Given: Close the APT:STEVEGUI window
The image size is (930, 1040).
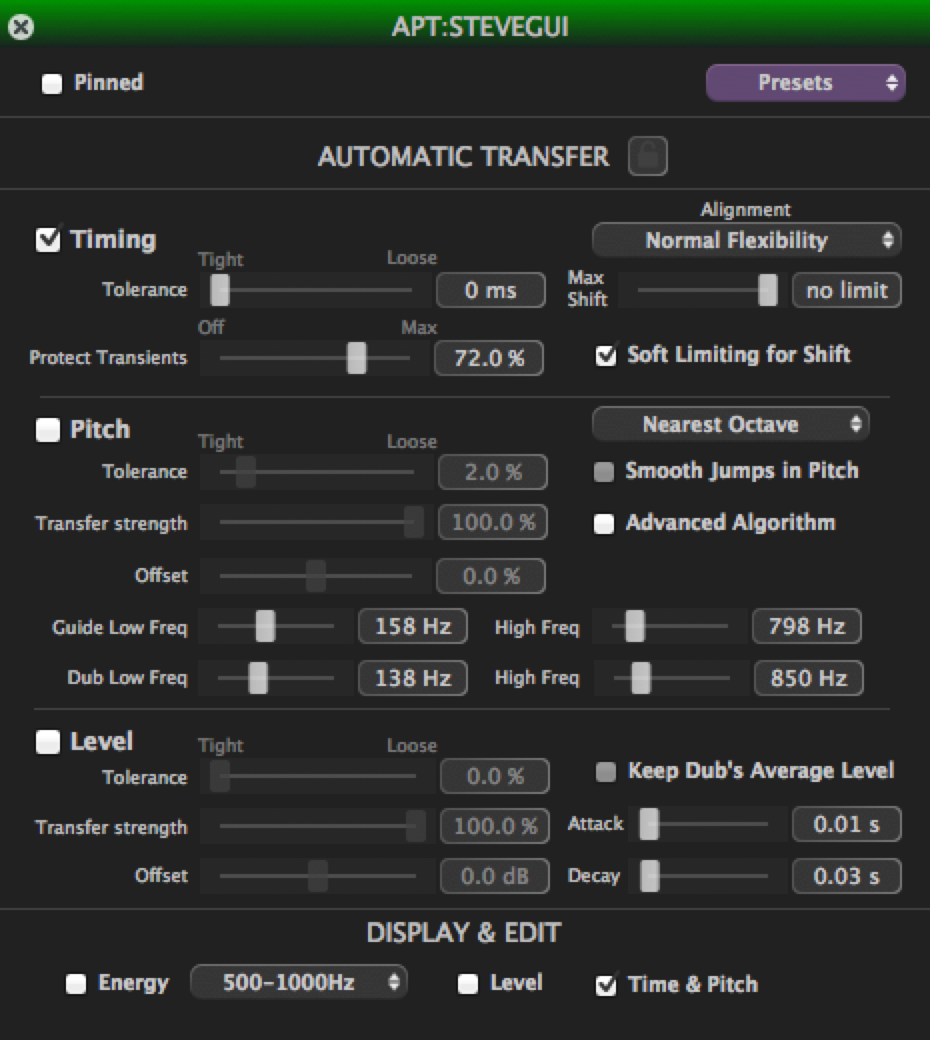Looking at the screenshot, I should [22, 26].
